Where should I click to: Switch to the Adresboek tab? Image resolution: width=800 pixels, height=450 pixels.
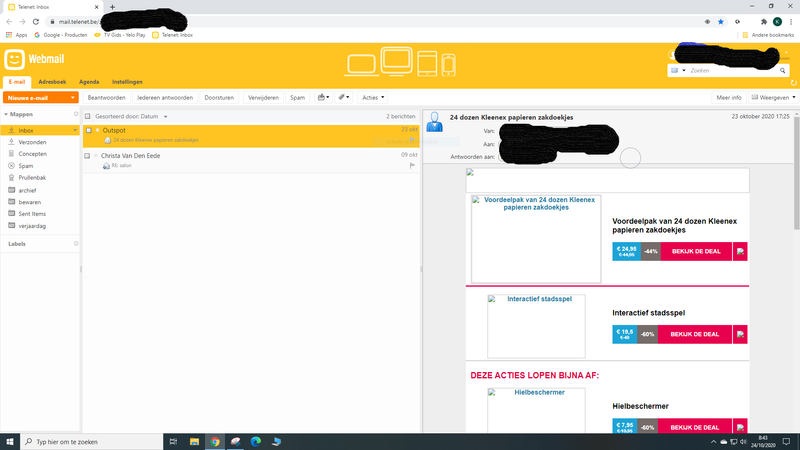(x=51, y=81)
